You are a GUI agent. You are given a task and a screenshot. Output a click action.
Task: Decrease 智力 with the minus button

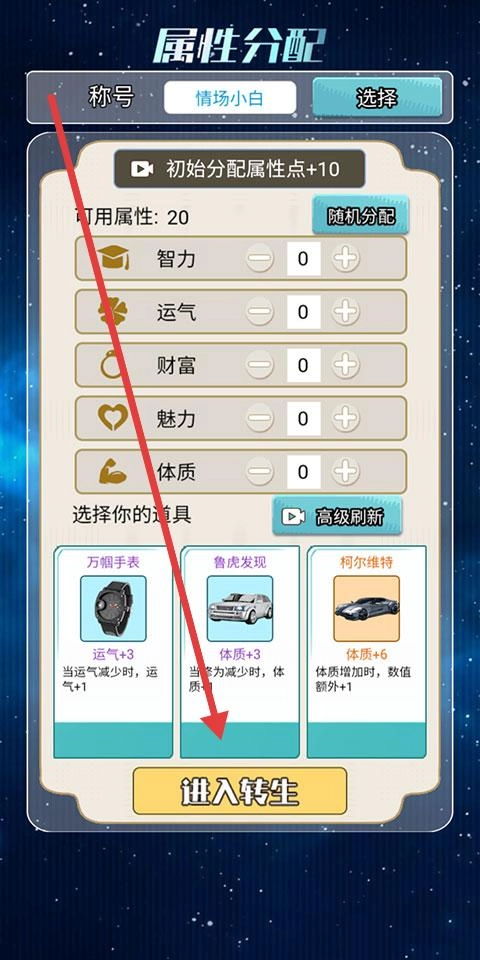coord(260,259)
